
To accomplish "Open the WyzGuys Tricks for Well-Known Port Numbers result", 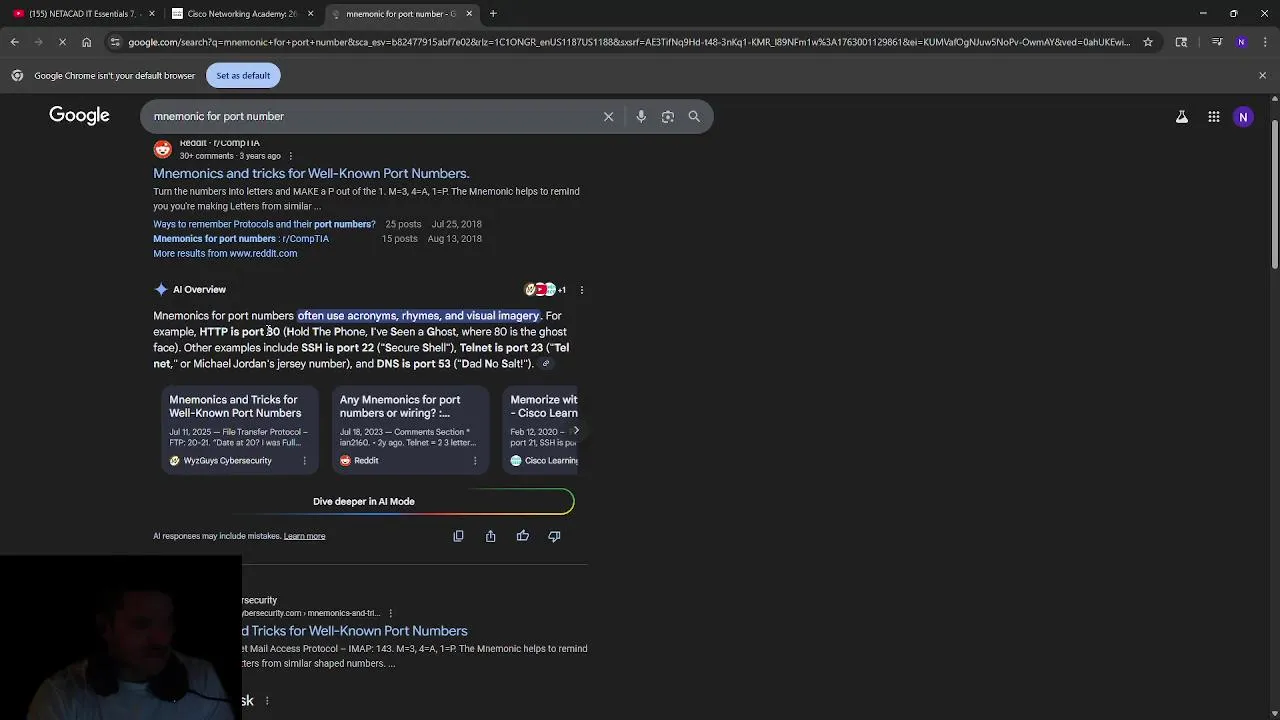I will pos(355,631).
